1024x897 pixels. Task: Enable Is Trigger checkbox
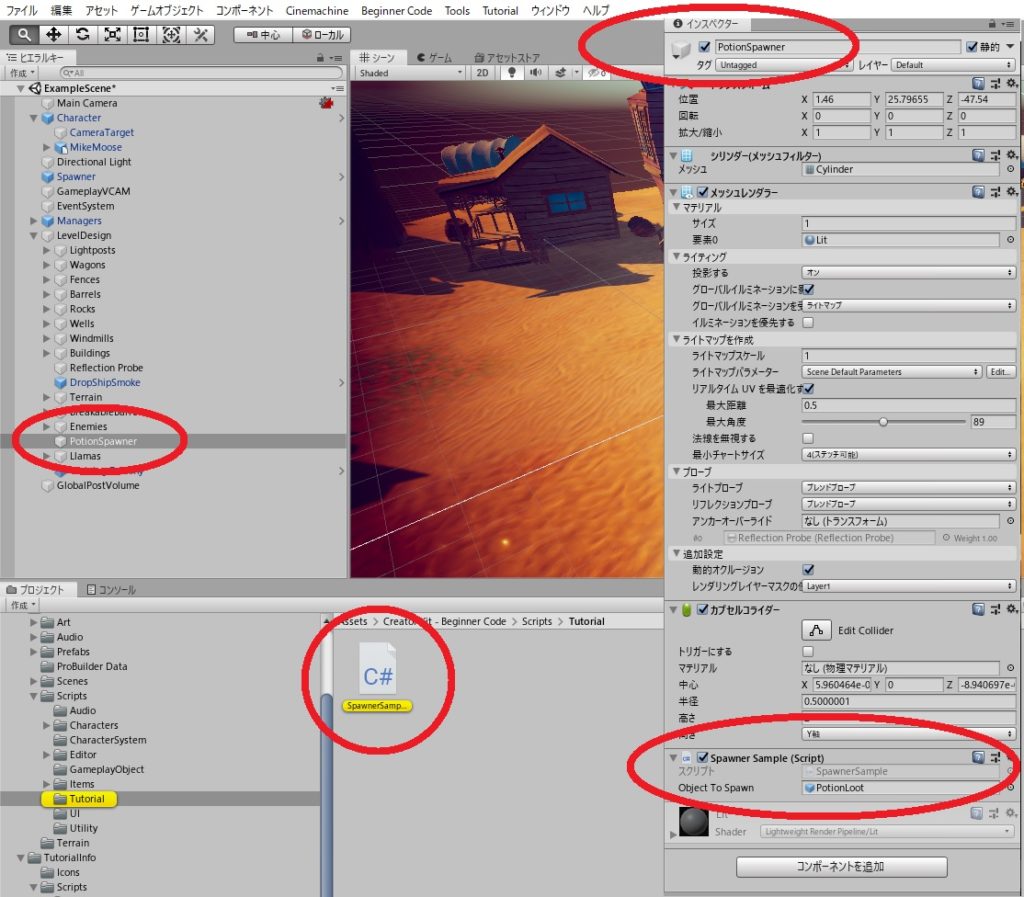(x=808, y=652)
